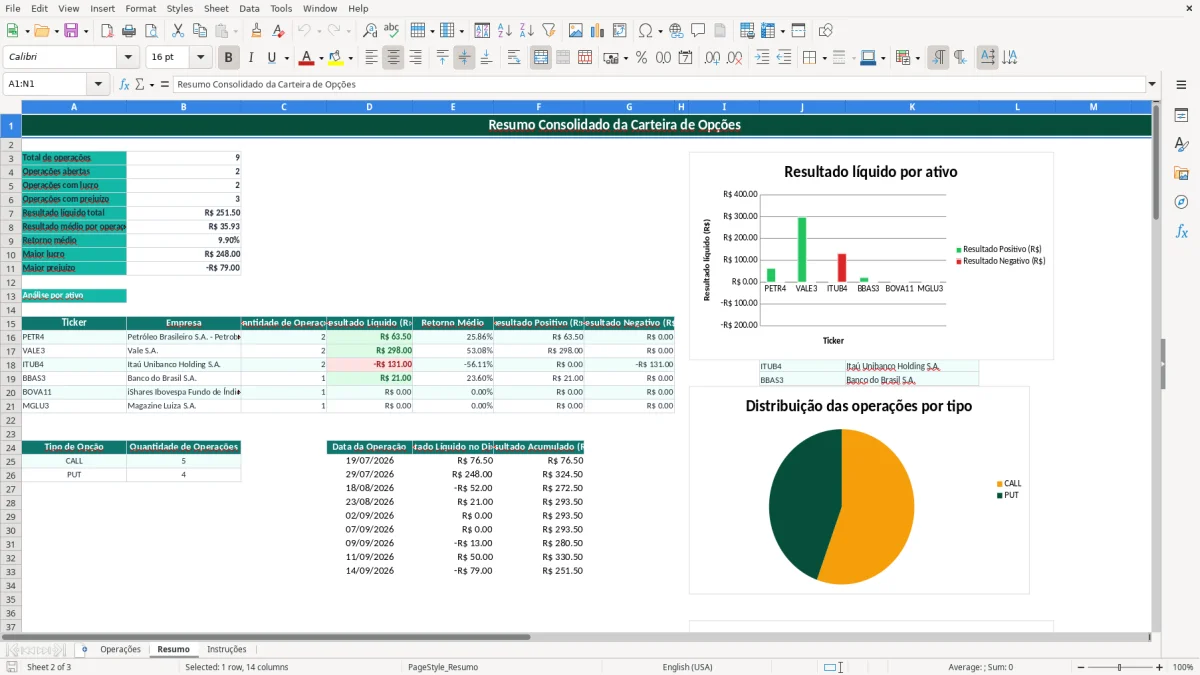Click the Clear Direct Formatting icon
The width and height of the screenshot is (1200, 675).
point(277,31)
